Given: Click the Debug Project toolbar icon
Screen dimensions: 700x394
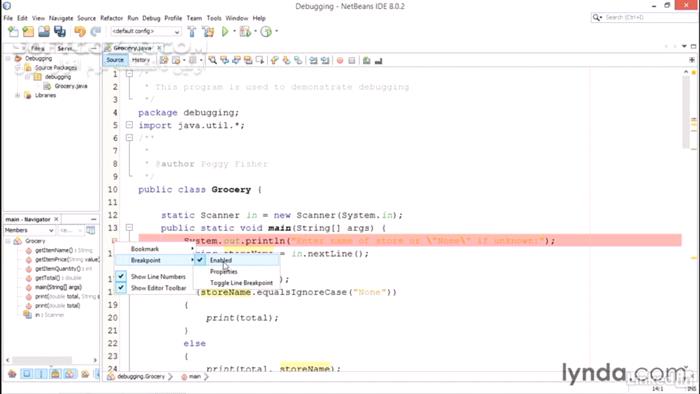Looking at the screenshot, I should click(x=245, y=31).
